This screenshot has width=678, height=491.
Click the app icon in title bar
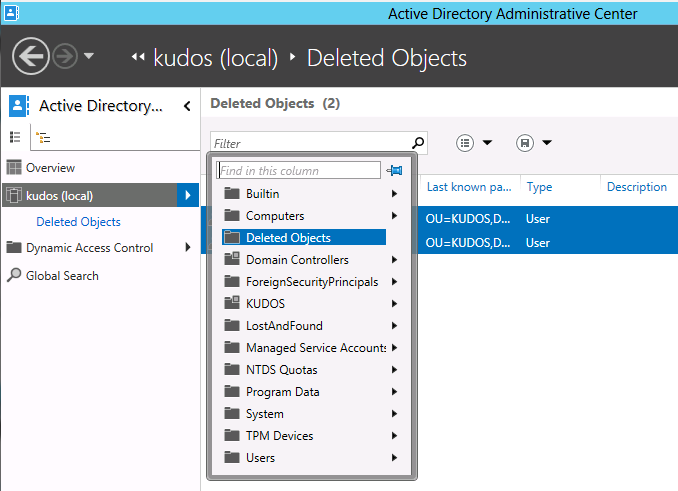coord(11,13)
